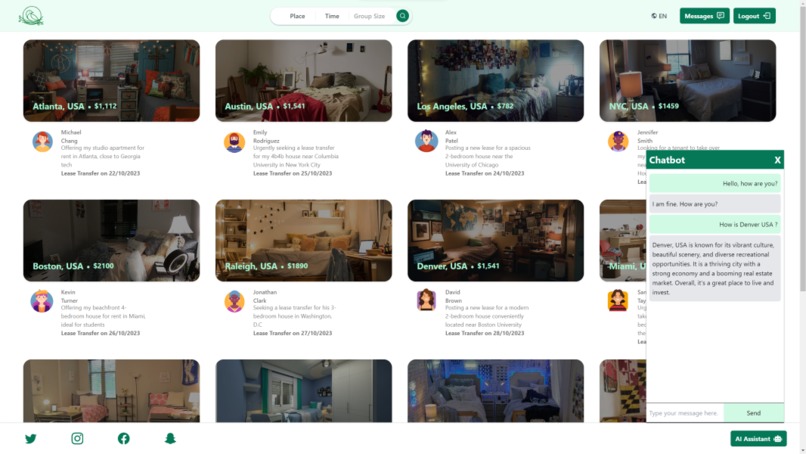
Task: Click the 'I am fine. How are you?' reply
Action: [x=715, y=204]
